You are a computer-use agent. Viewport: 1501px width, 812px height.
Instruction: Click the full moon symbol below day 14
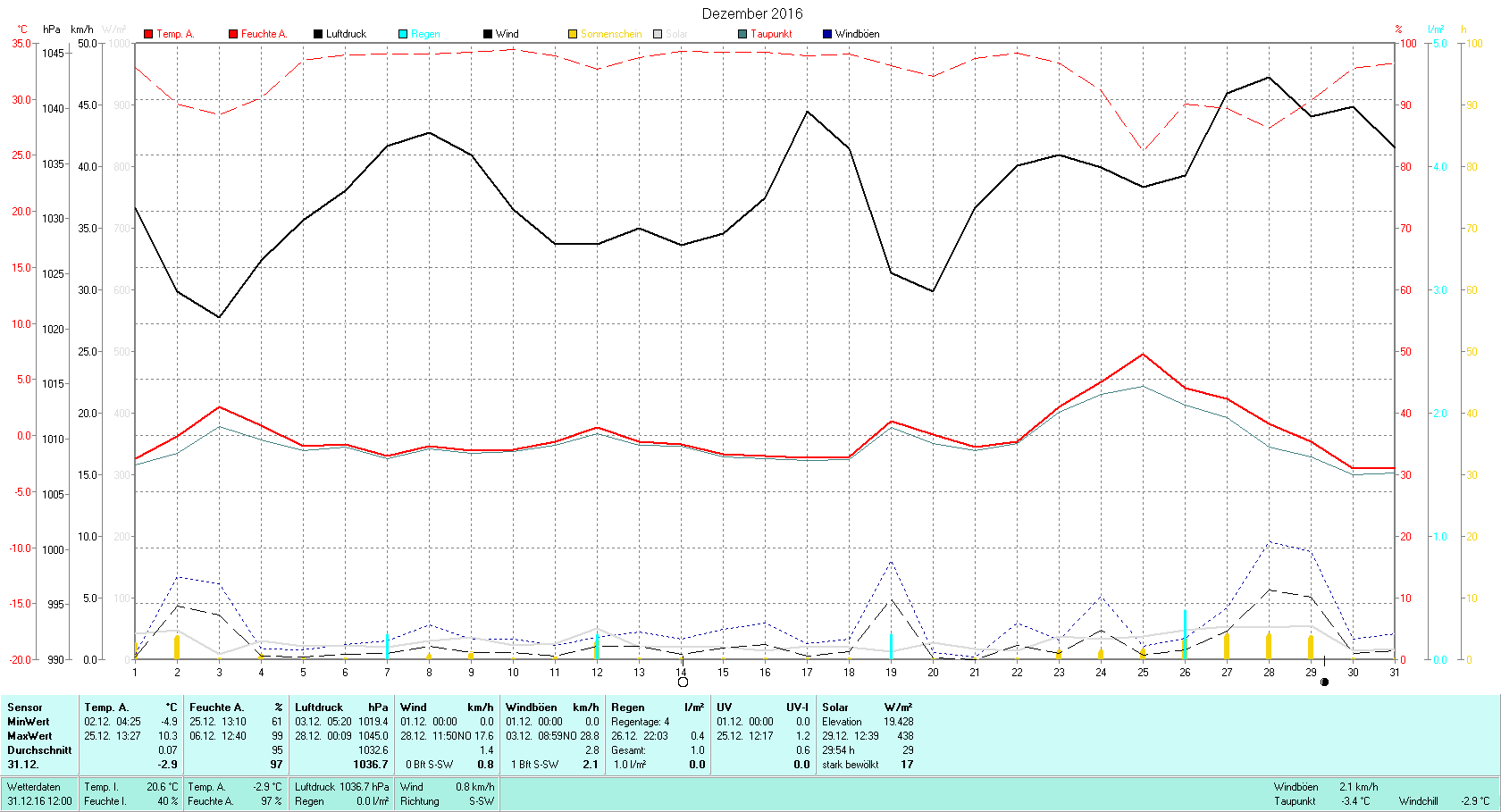[x=683, y=682]
